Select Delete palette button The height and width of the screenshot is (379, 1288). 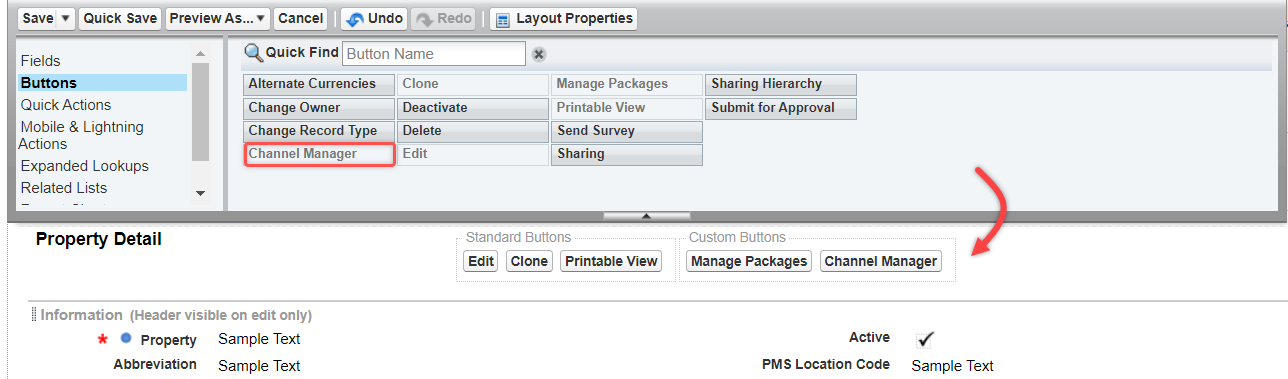(473, 131)
